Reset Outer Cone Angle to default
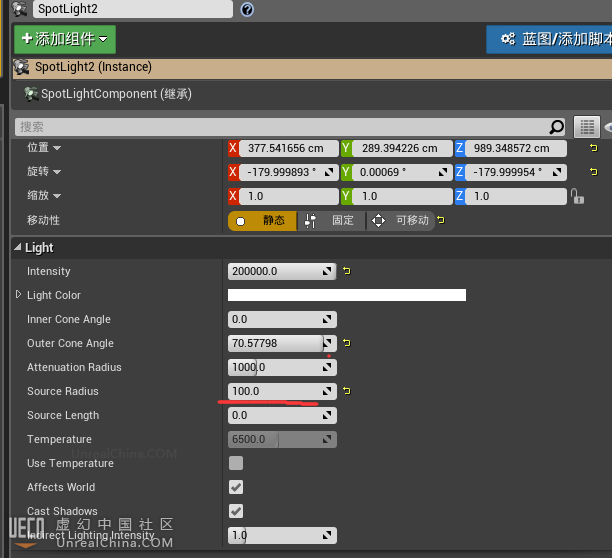The image size is (612, 558). coord(347,343)
